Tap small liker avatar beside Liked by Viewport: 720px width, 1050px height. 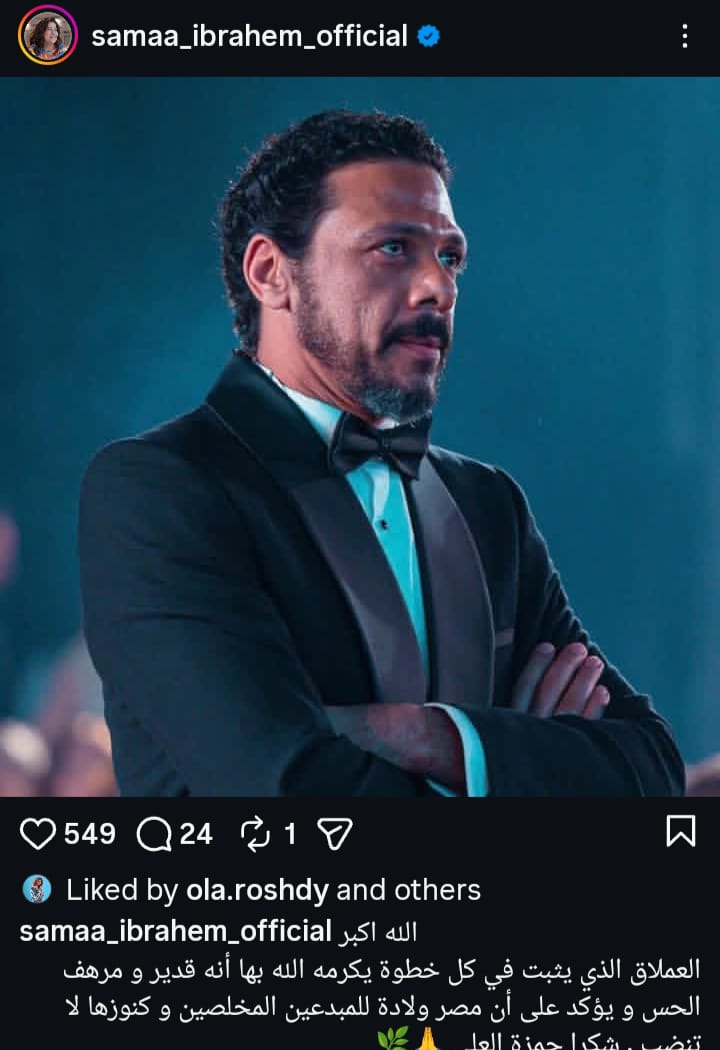37,889
